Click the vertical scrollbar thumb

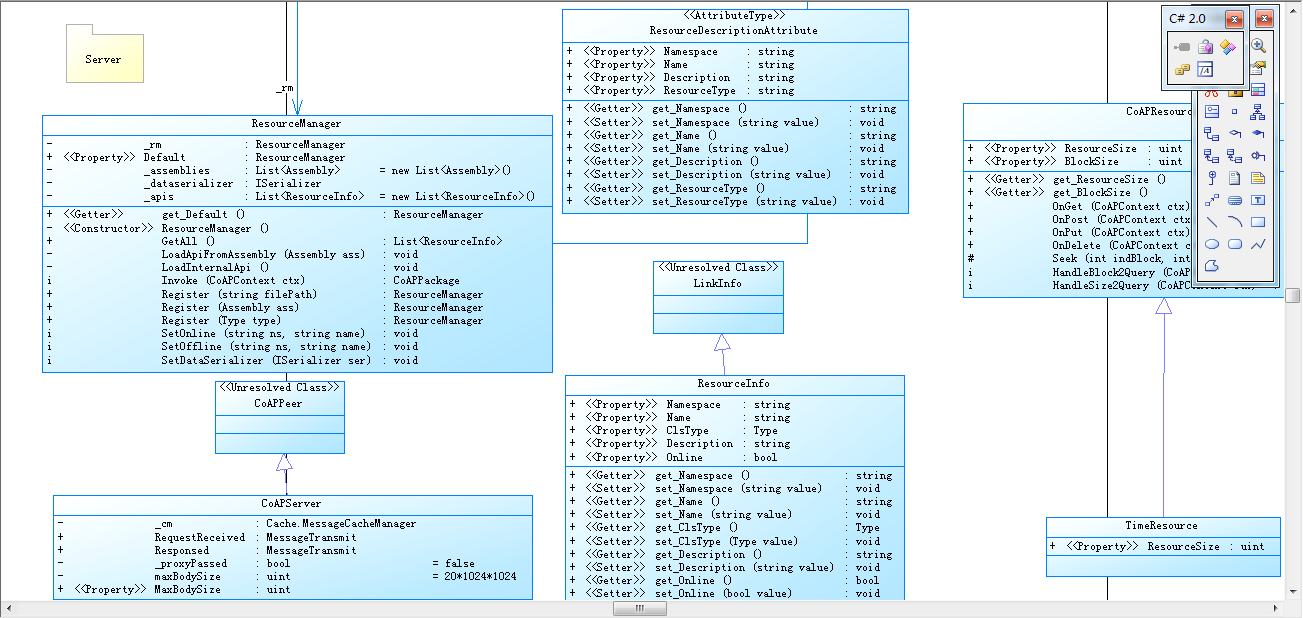(1293, 297)
